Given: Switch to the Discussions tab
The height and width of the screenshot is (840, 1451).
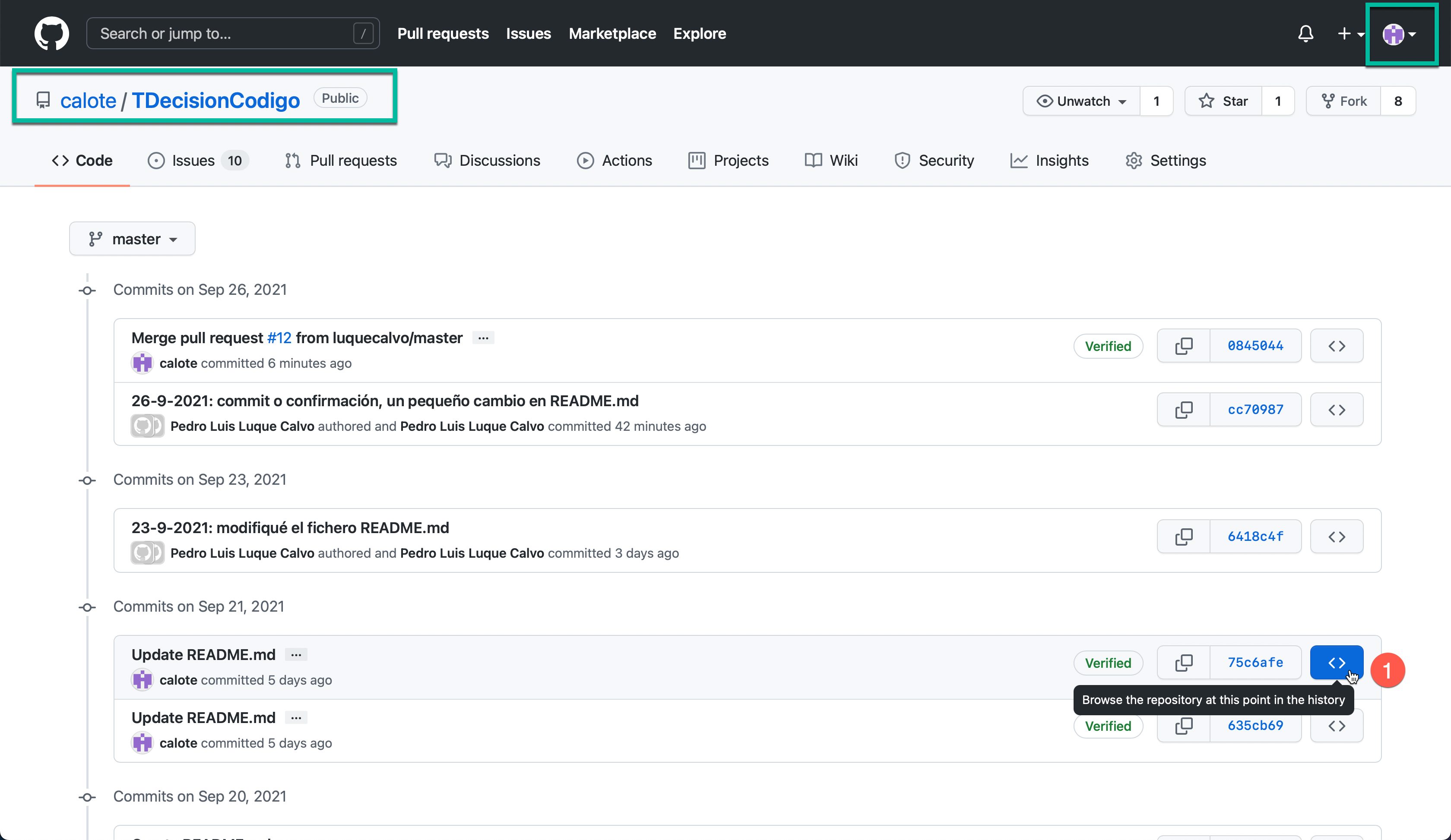Looking at the screenshot, I should click(x=487, y=161).
